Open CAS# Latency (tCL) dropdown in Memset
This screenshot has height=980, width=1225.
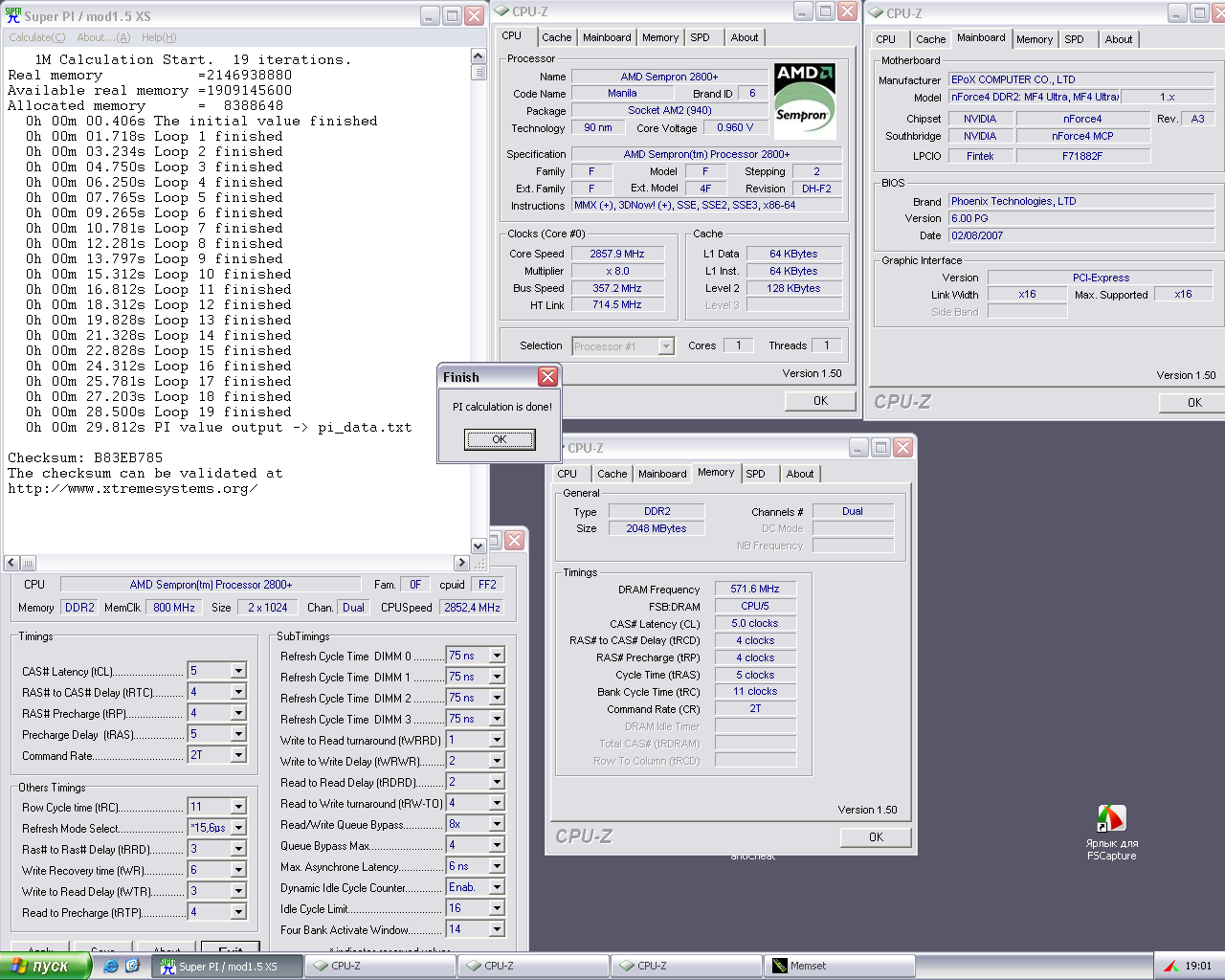(x=238, y=671)
